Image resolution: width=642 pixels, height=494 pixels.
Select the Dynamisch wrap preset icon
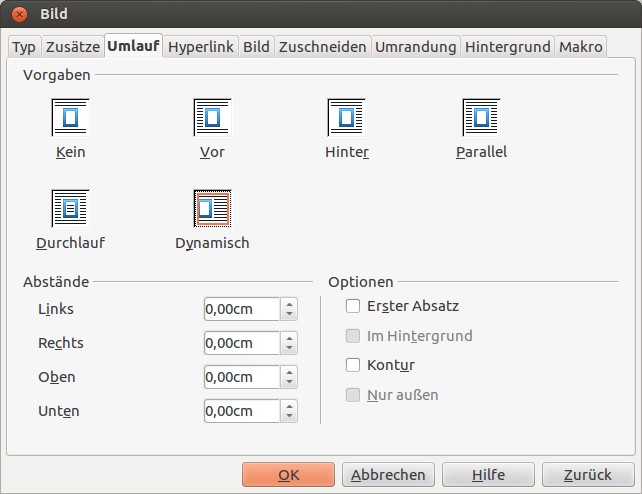point(212,208)
